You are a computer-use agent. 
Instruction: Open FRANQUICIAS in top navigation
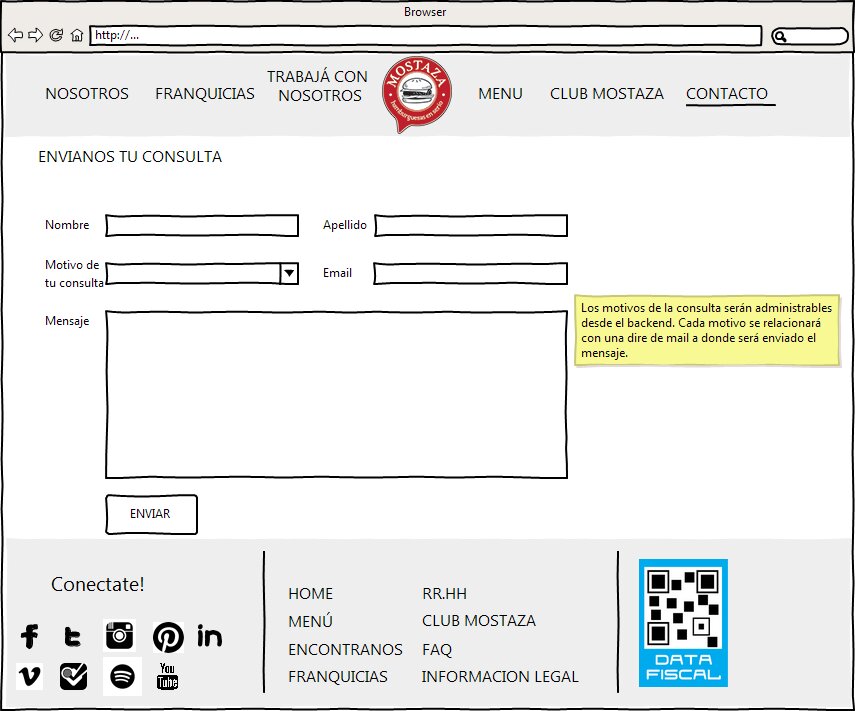click(204, 94)
